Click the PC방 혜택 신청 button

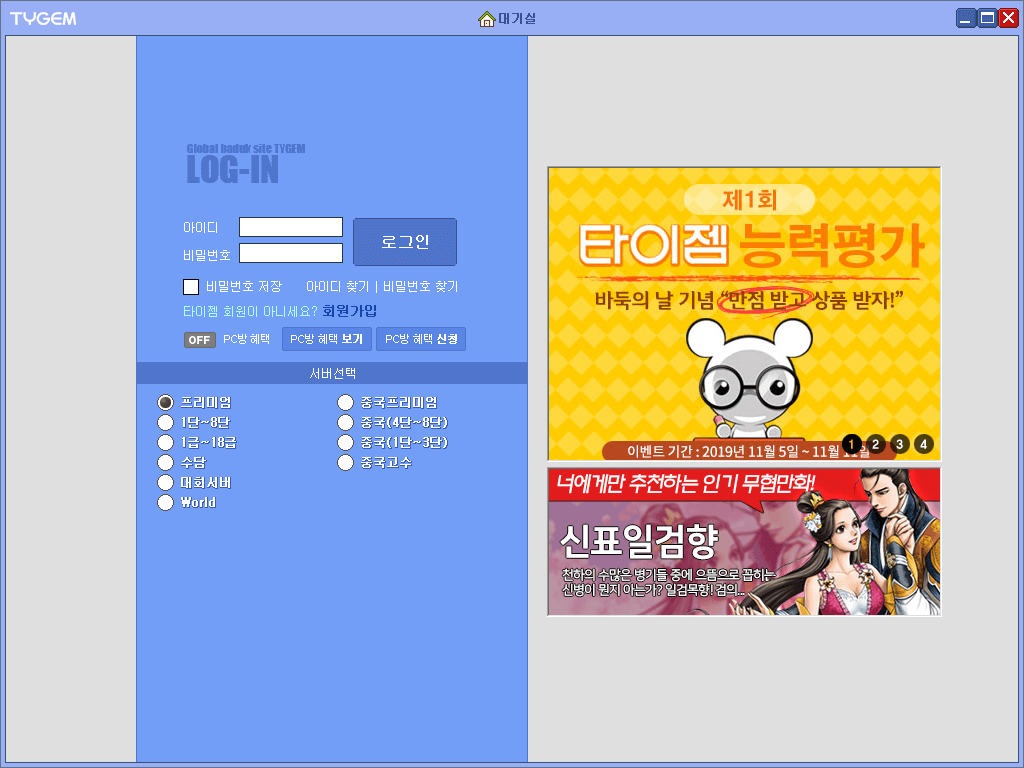pyautogui.click(x=421, y=339)
